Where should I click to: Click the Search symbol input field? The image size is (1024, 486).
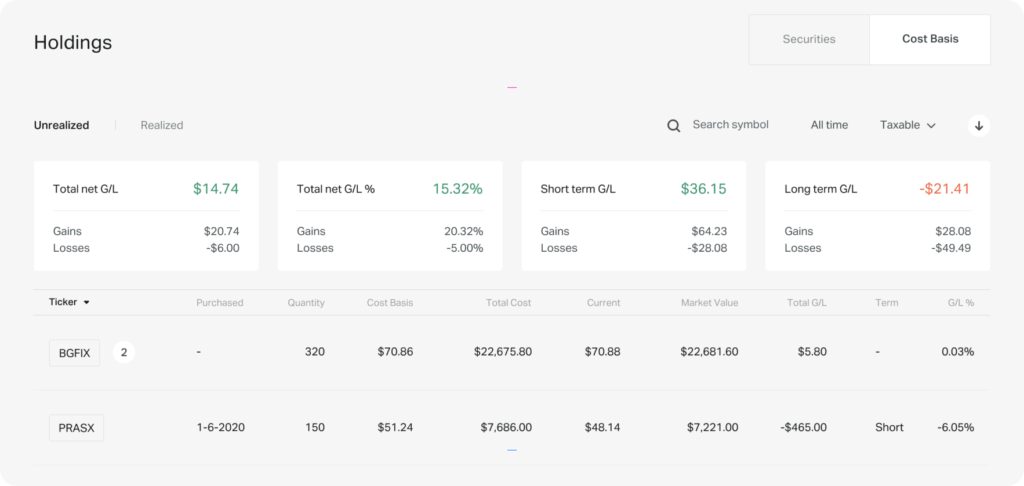(x=730, y=125)
